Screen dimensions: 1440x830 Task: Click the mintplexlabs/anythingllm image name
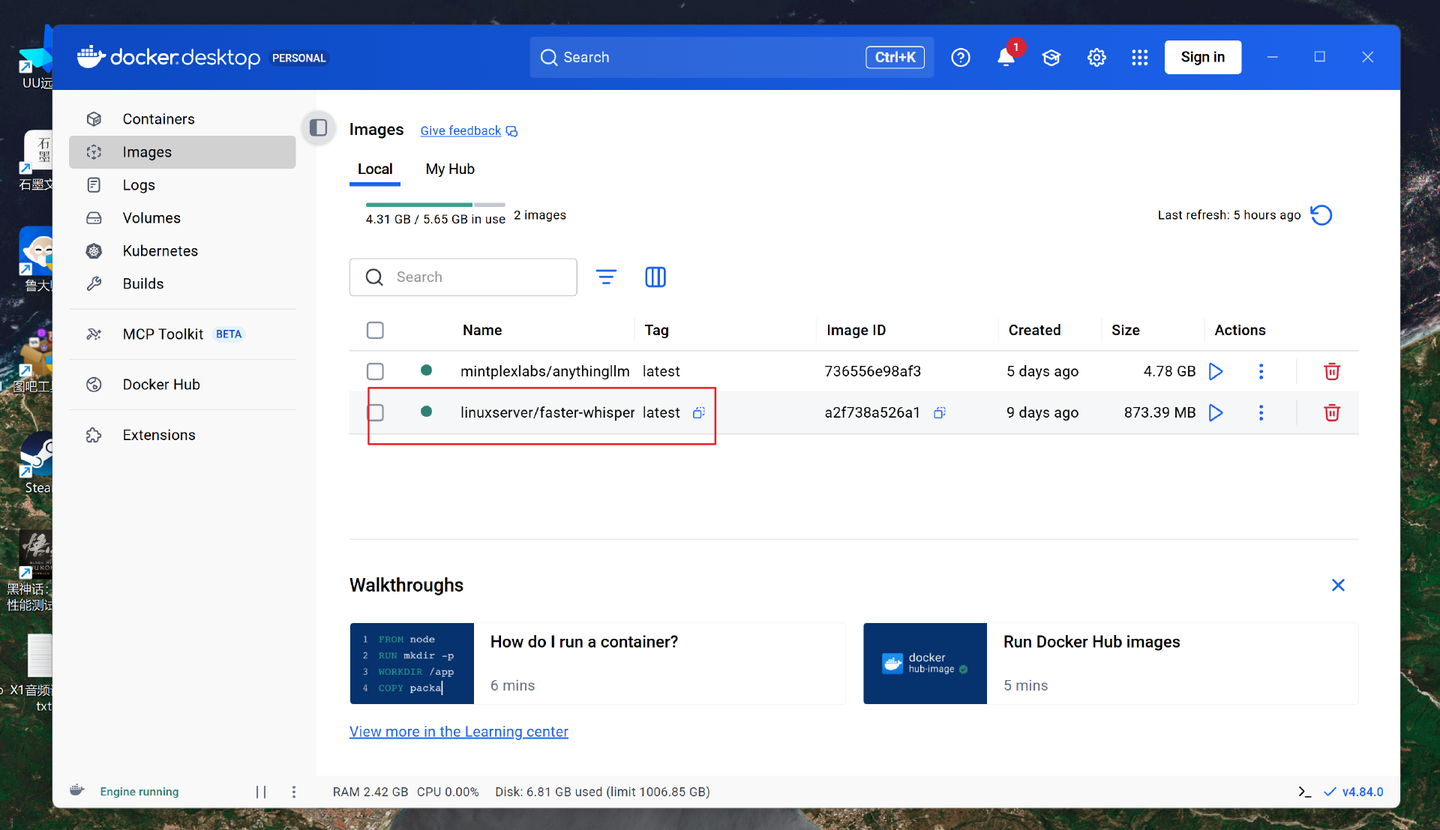click(x=545, y=372)
